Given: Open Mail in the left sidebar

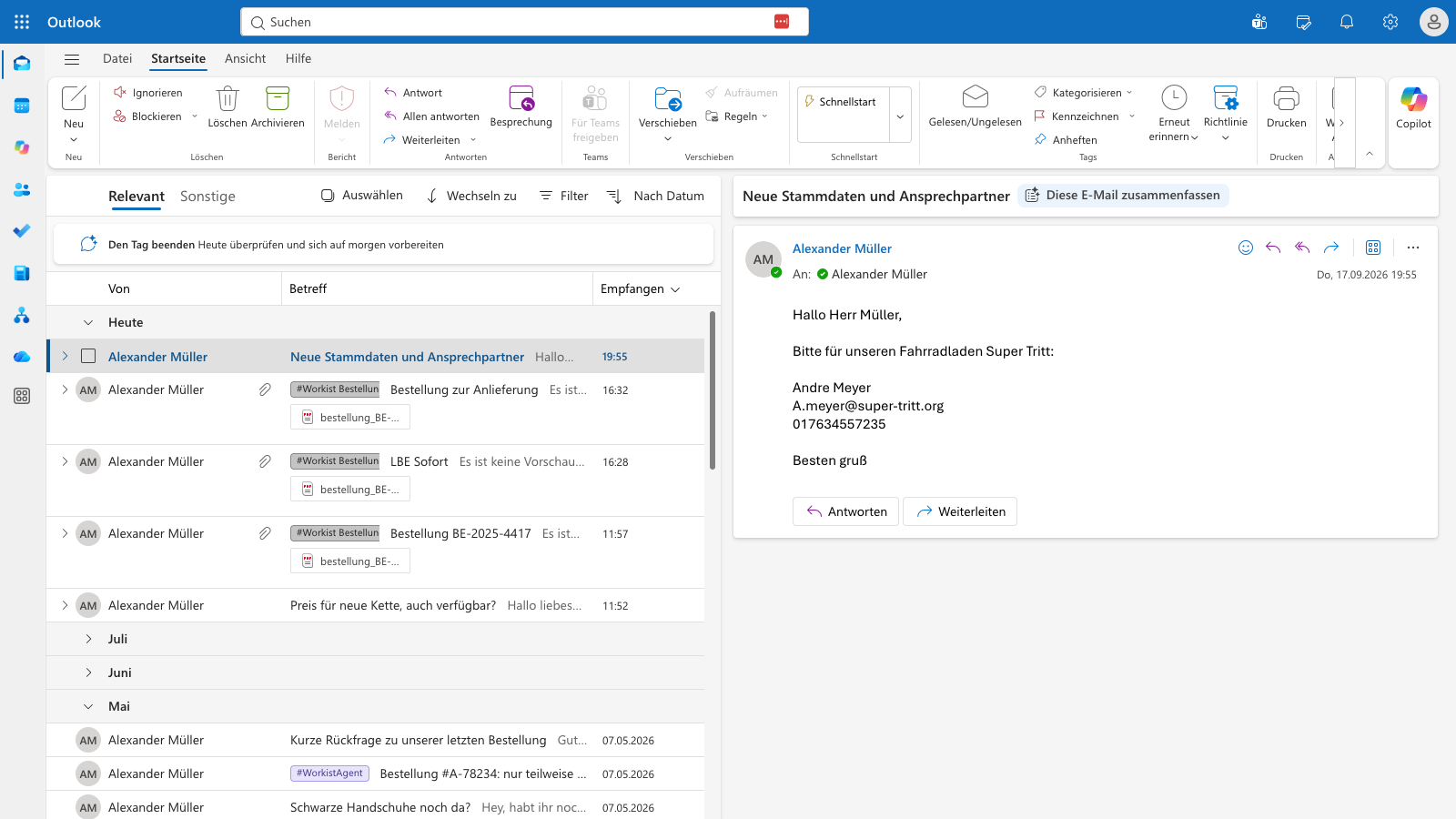Looking at the screenshot, I should point(22,64).
